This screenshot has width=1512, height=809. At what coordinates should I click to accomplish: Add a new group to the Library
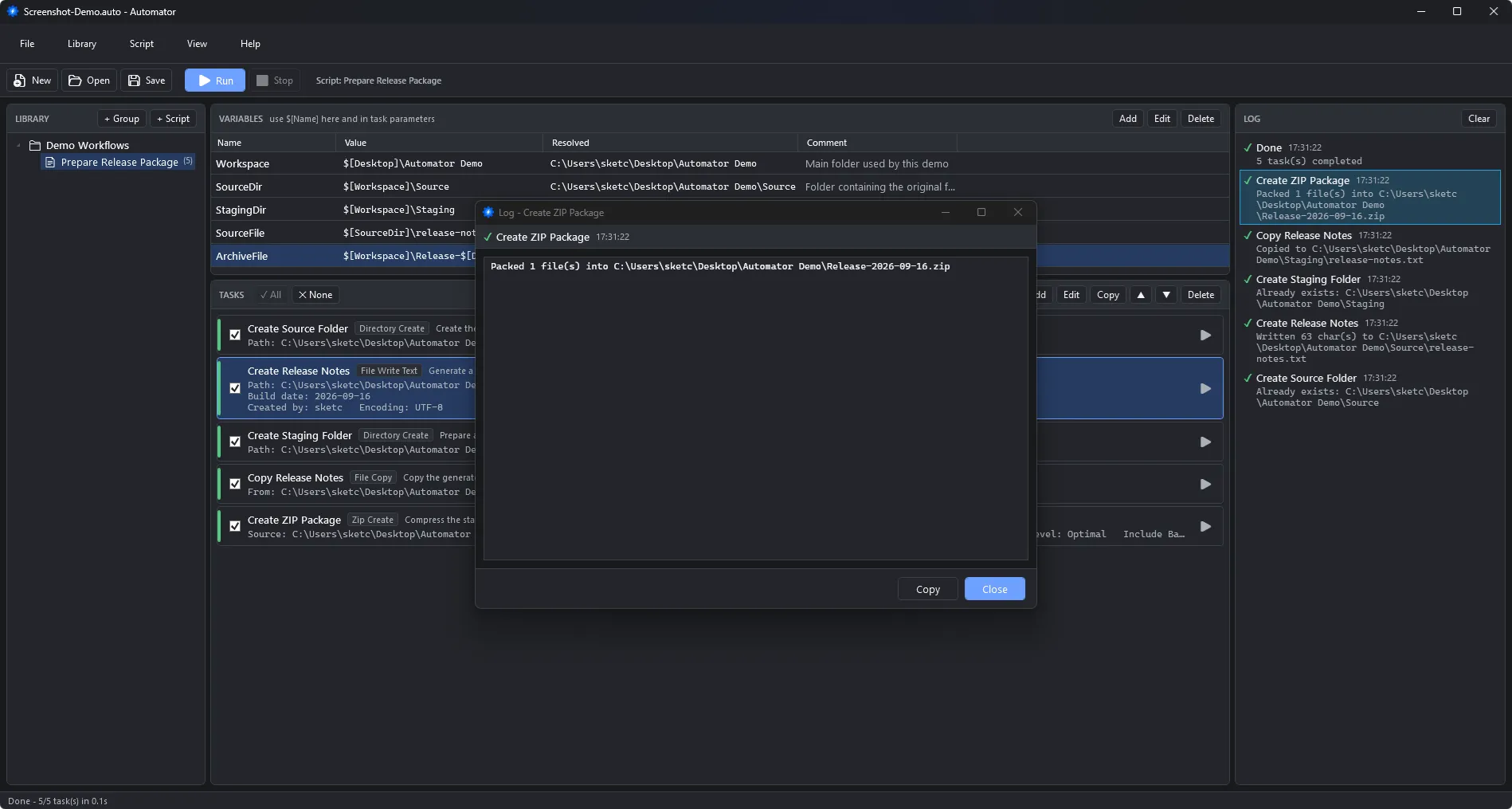122,119
